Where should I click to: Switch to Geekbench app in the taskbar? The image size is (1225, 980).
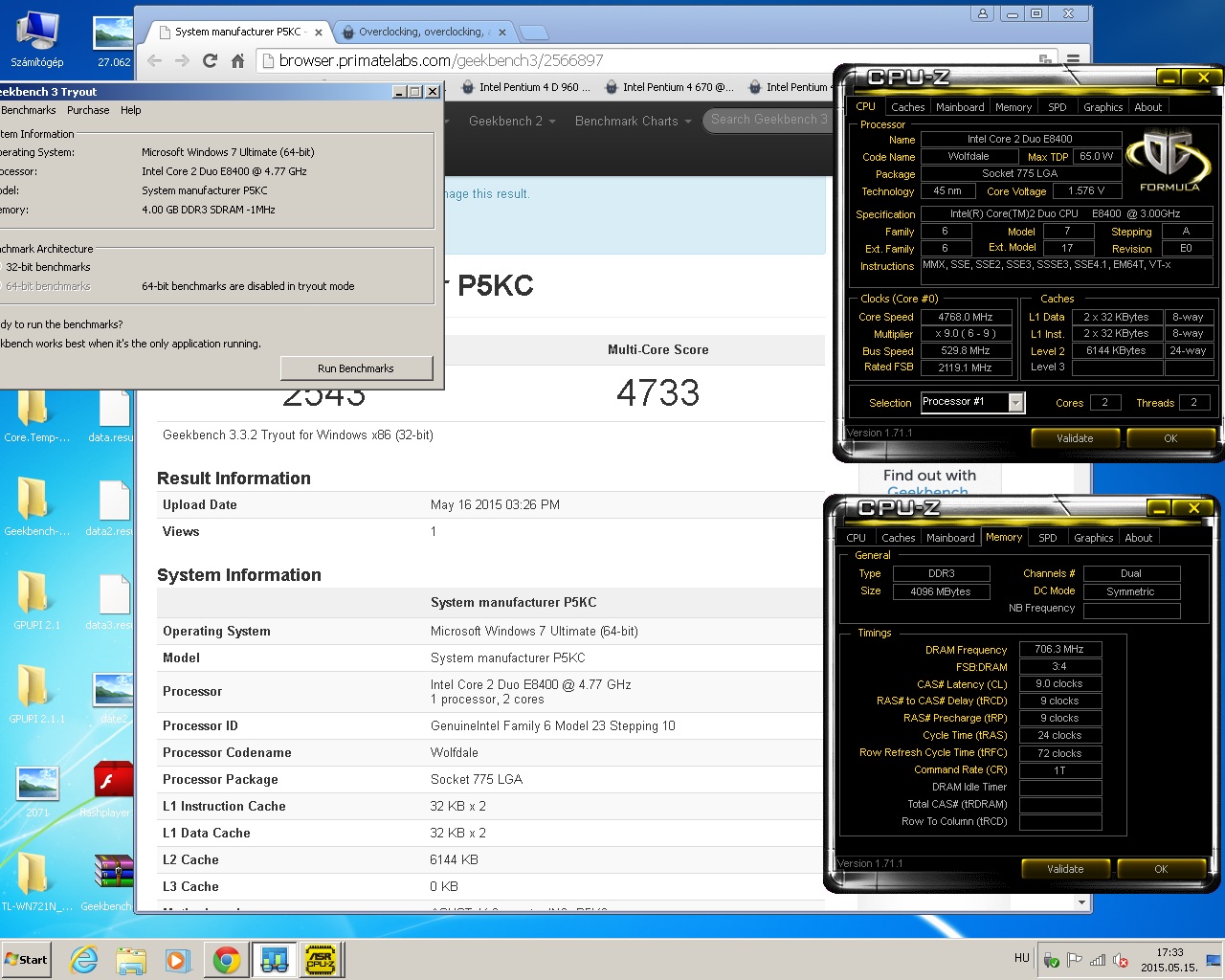pos(274,959)
